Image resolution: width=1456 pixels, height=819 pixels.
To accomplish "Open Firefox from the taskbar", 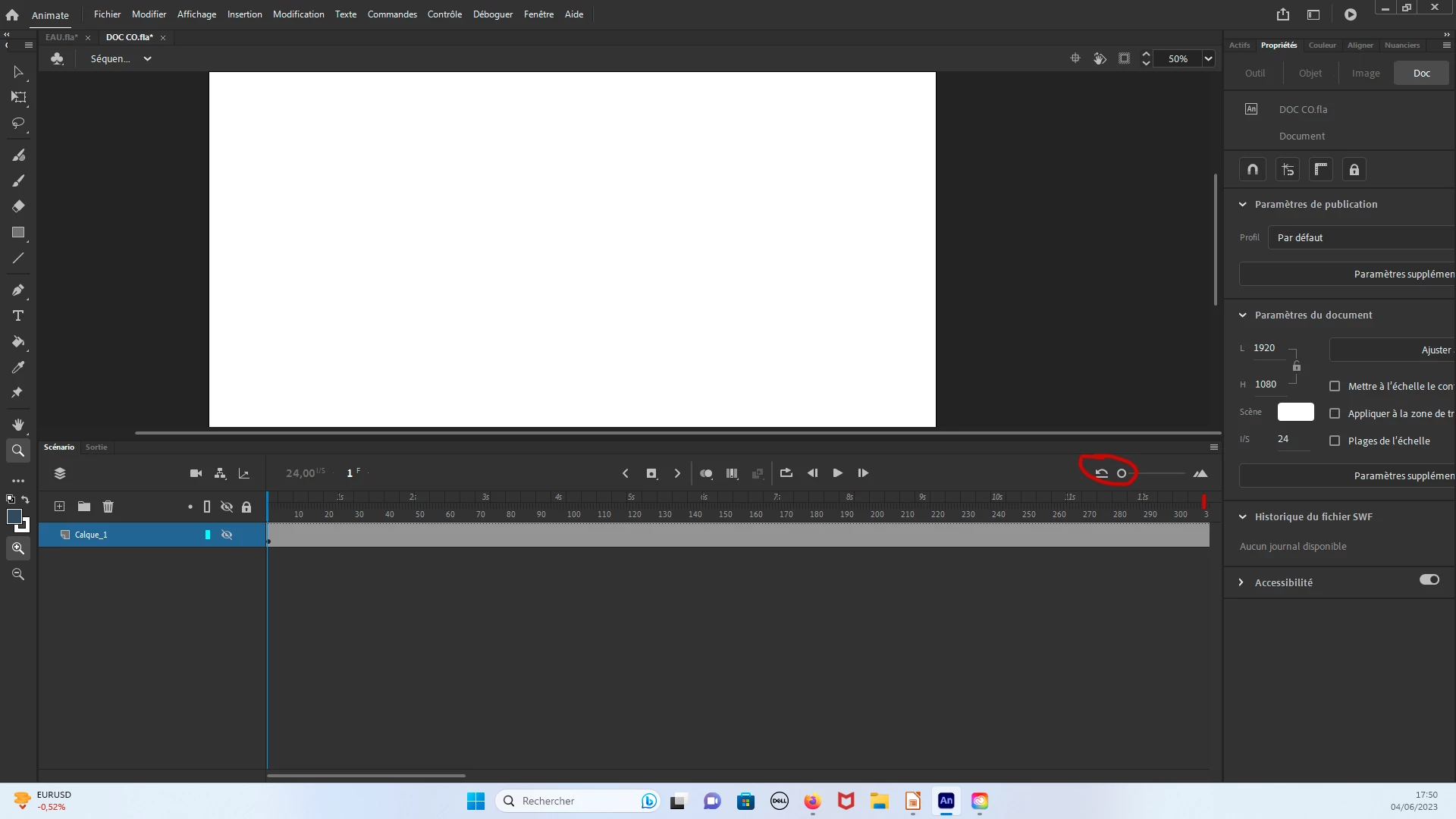I will click(x=812, y=801).
